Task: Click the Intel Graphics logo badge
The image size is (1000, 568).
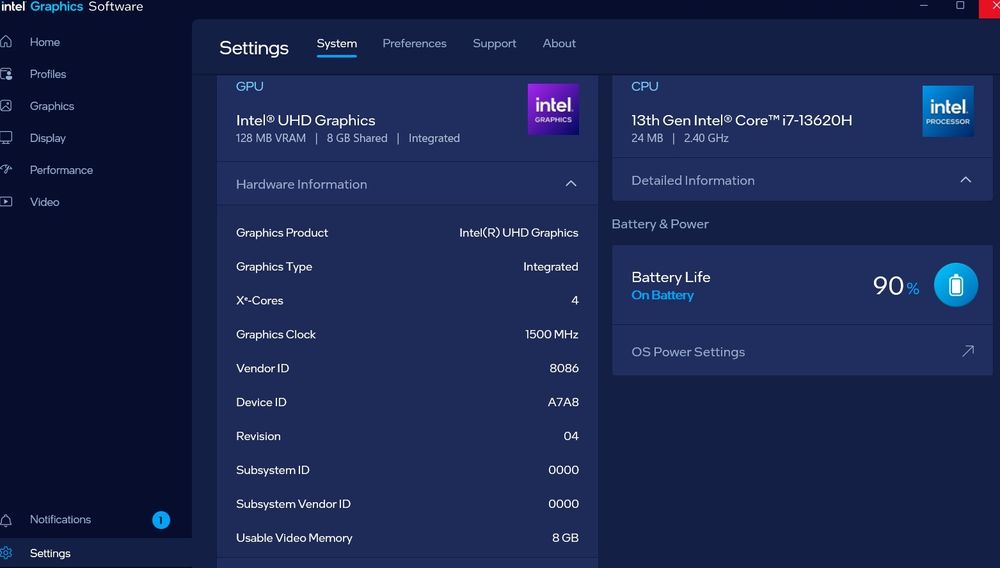Action: [553, 110]
